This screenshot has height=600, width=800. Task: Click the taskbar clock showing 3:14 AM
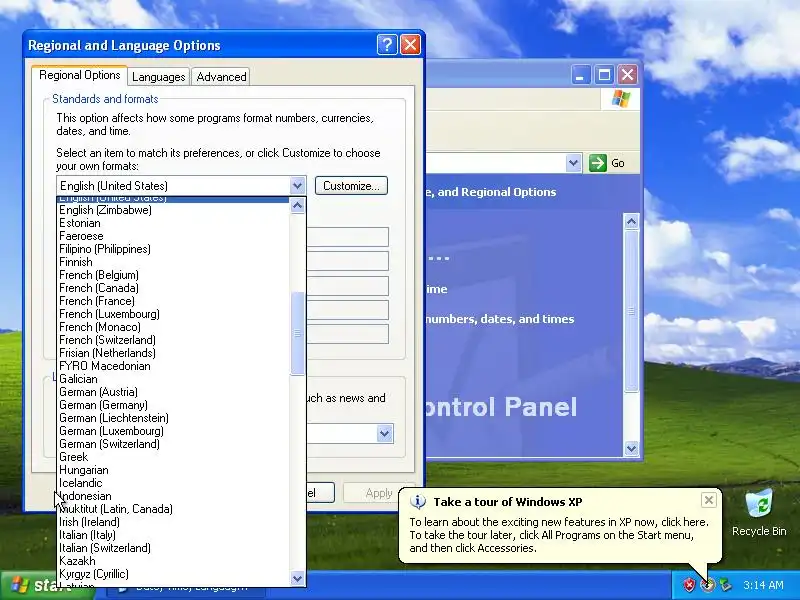[763, 585]
